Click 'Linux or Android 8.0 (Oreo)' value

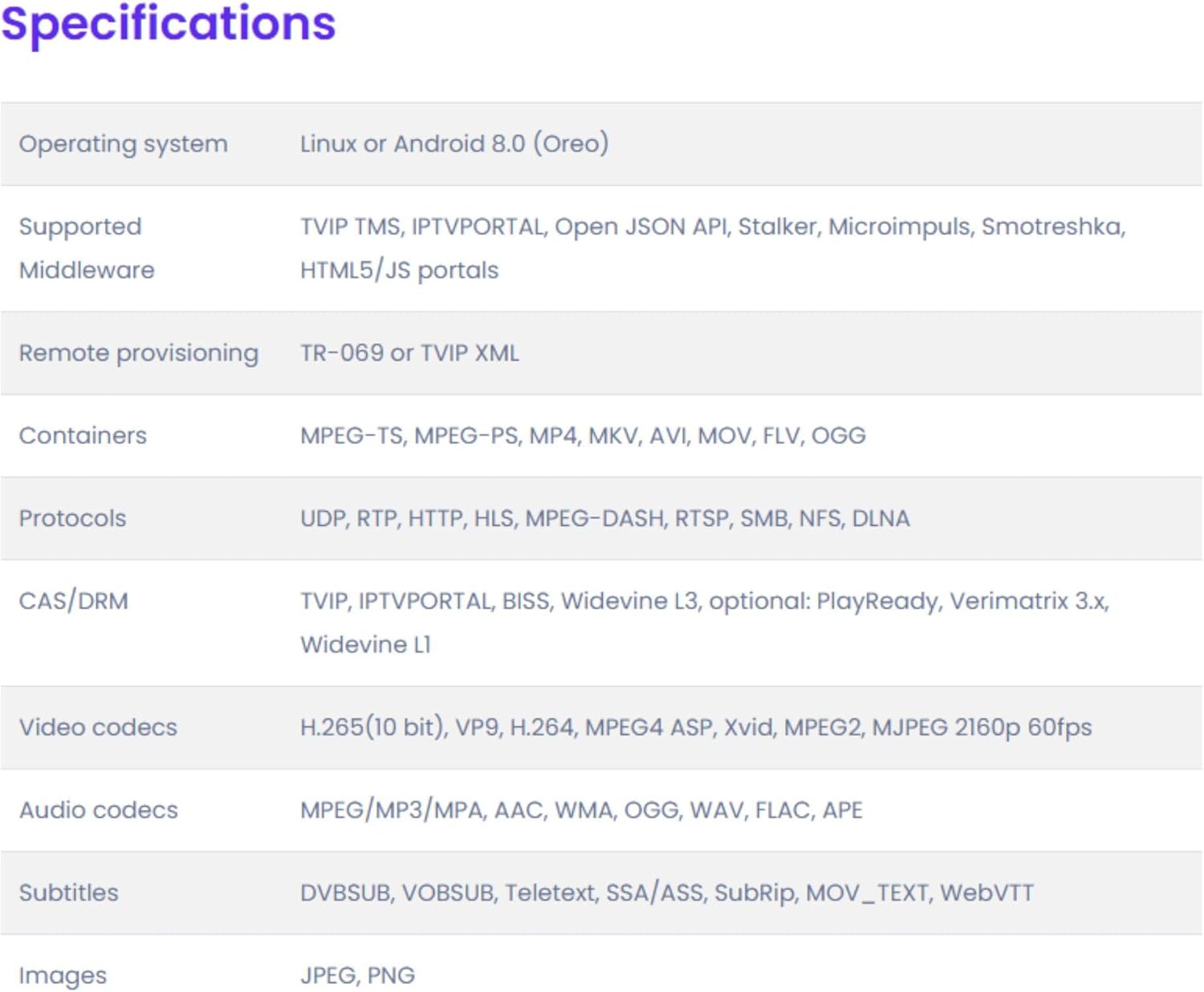454,144
